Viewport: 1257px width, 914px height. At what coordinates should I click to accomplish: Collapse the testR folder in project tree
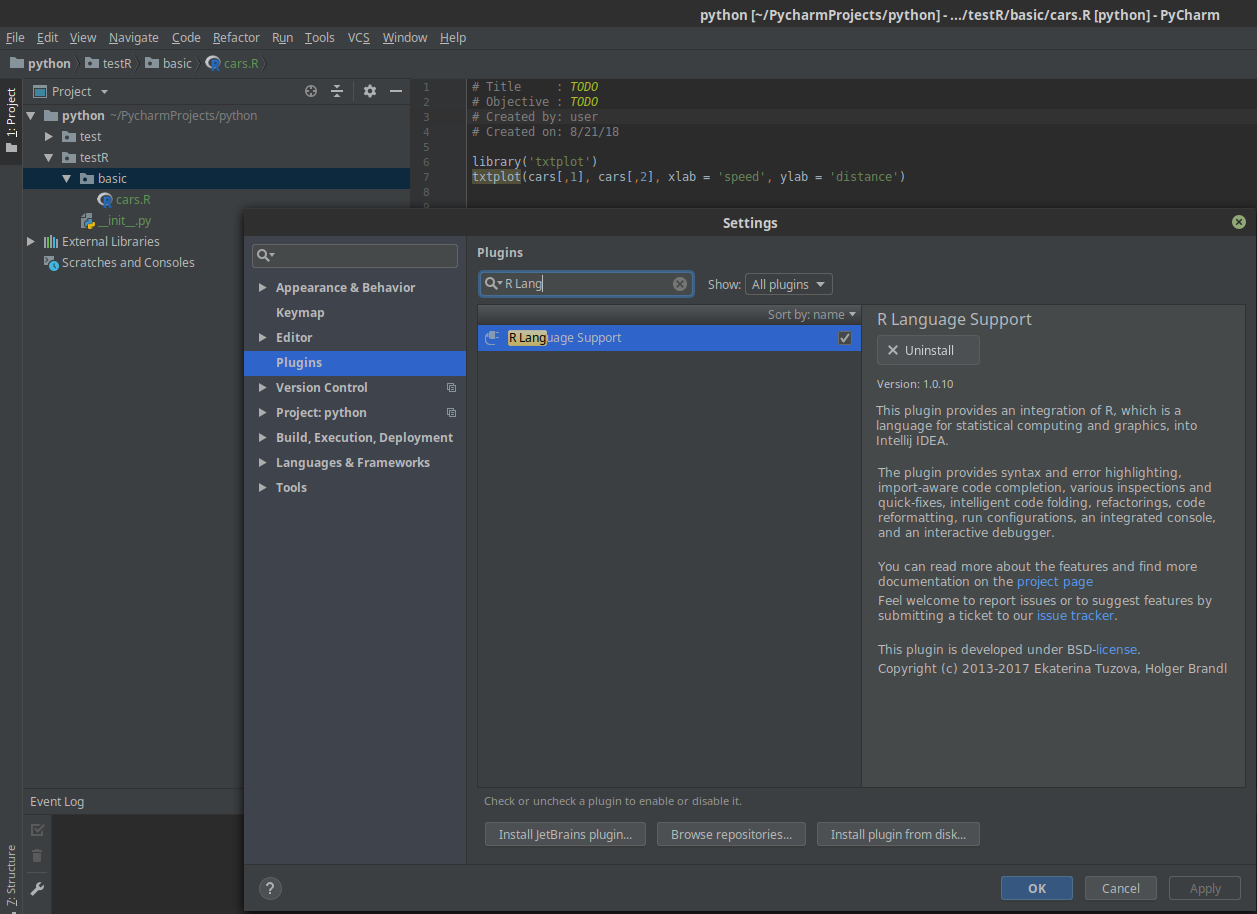coord(49,158)
